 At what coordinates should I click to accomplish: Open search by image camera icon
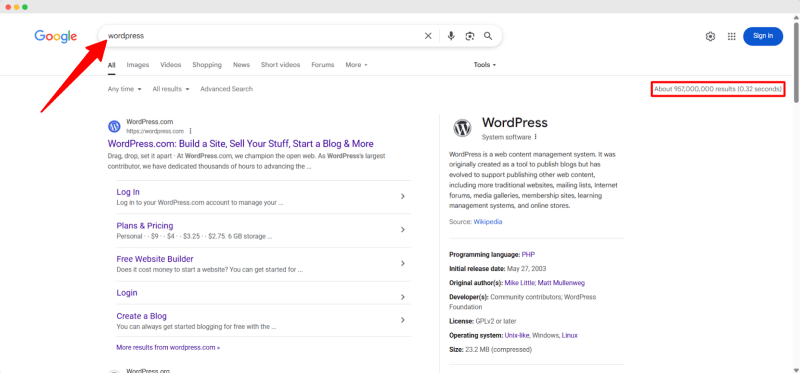pyautogui.click(x=470, y=36)
